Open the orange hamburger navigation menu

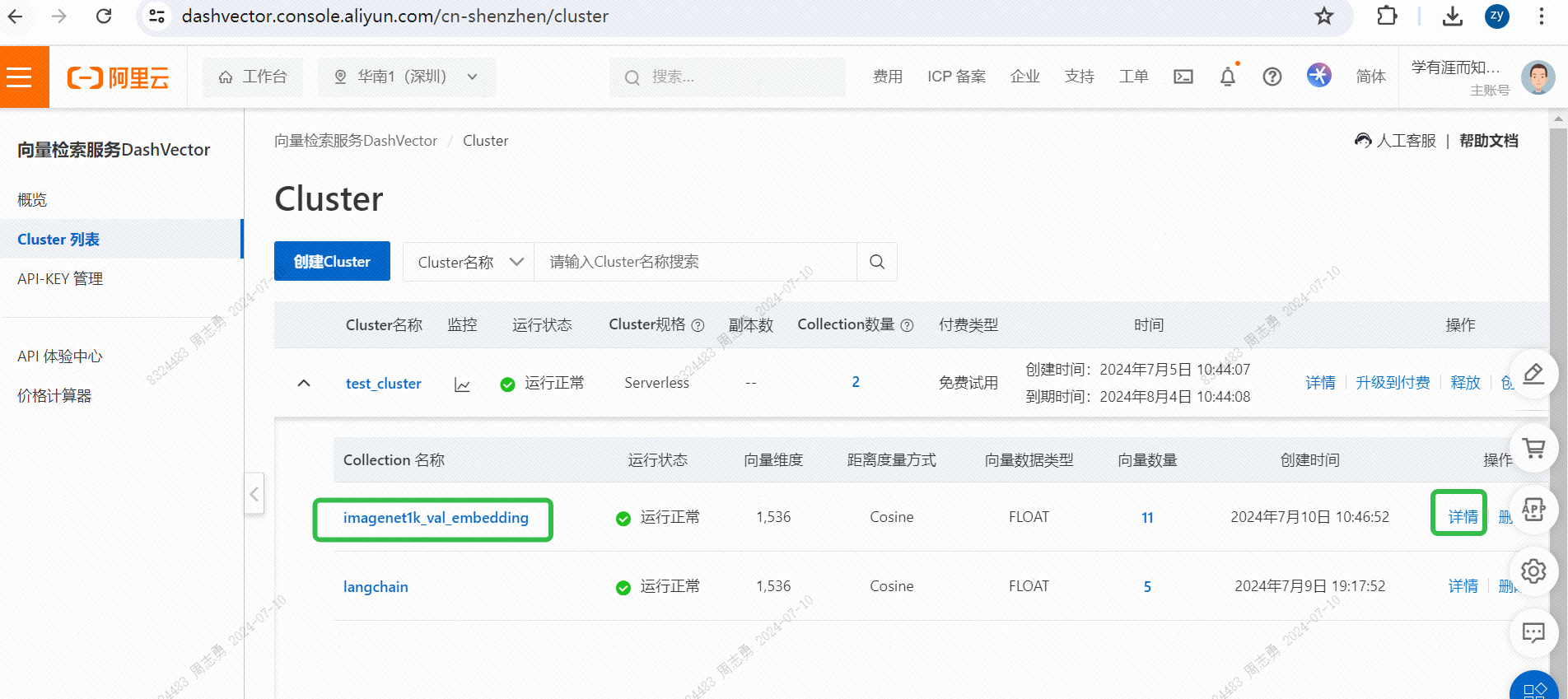point(19,77)
